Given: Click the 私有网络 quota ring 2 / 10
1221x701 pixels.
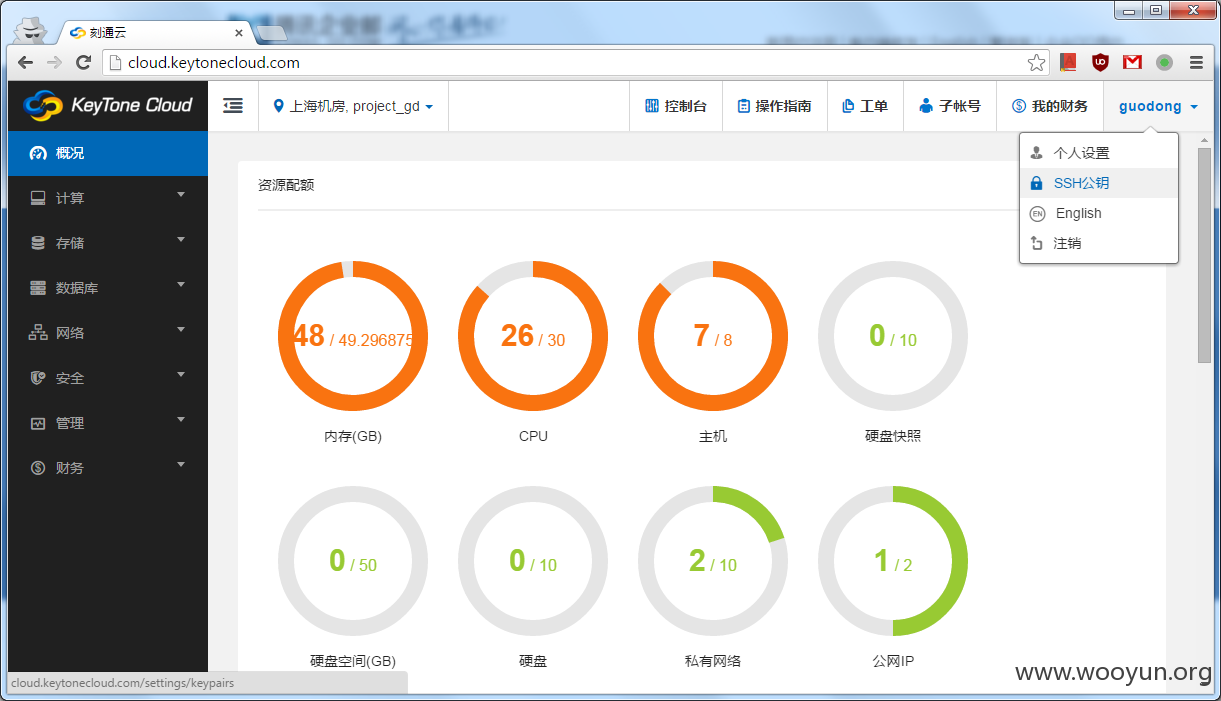Looking at the screenshot, I should [713, 561].
